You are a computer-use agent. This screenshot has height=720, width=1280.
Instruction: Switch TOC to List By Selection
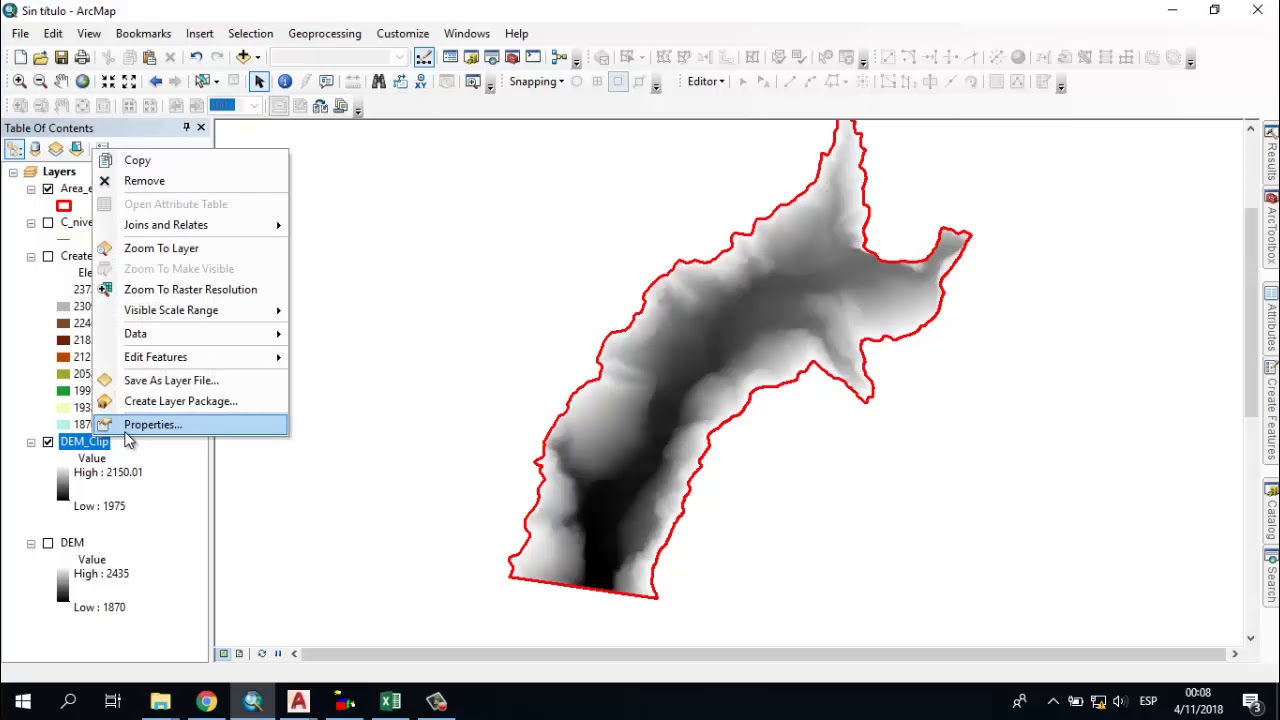pos(77,149)
